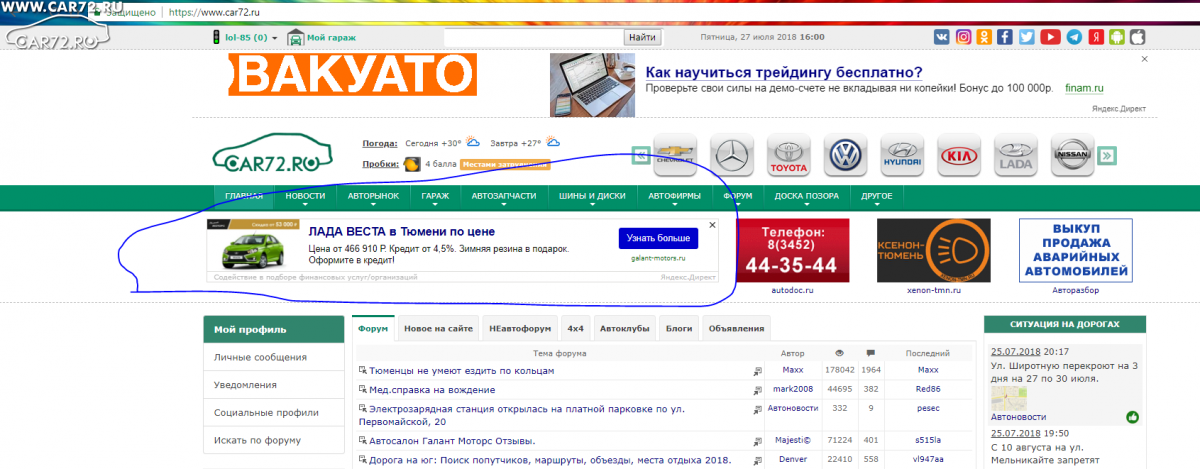Switch to Объявления tab

click(736, 328)
